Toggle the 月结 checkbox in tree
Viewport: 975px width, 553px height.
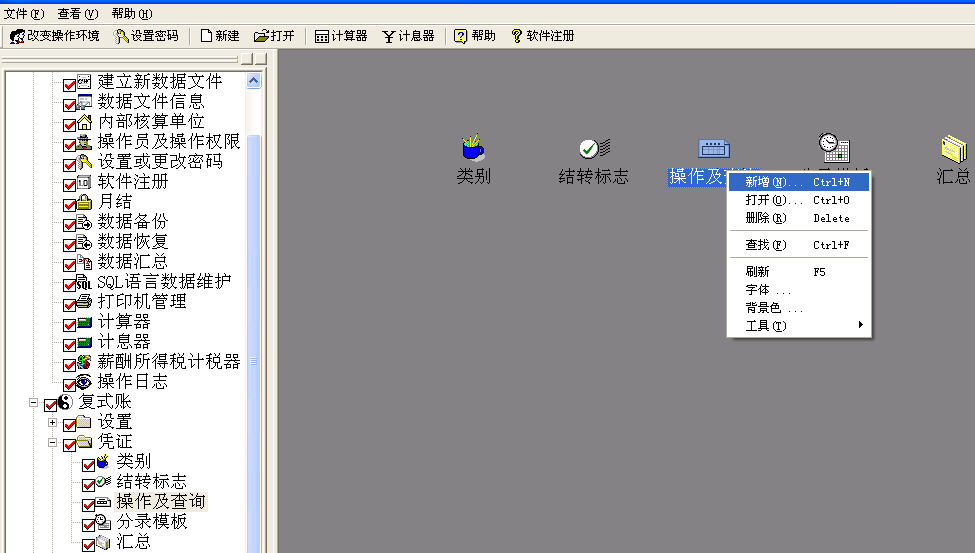[70, 204]
